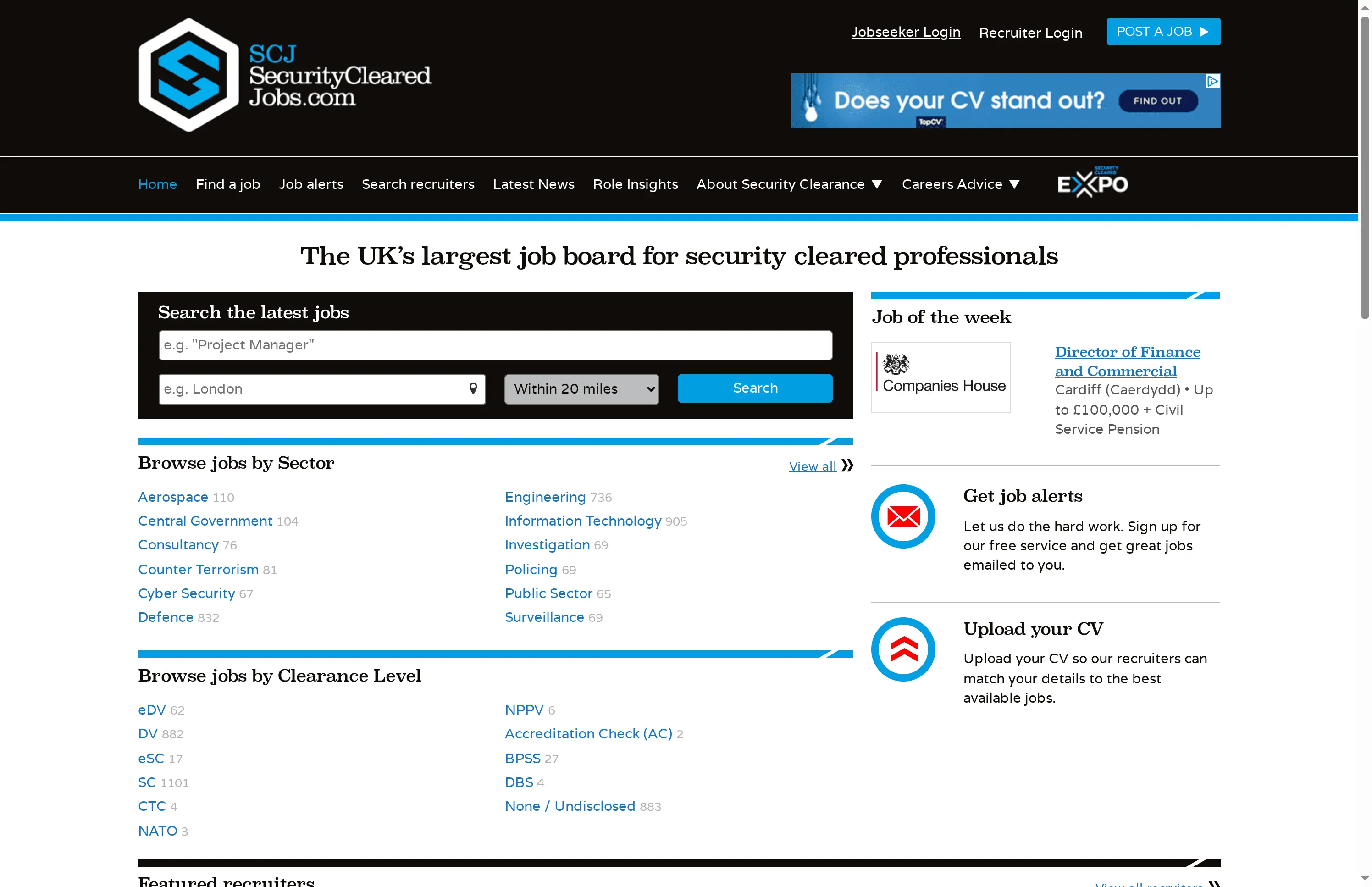1372x887 pixels.
Task: View eDV clearance level jobs
Action: click(152, 710)
